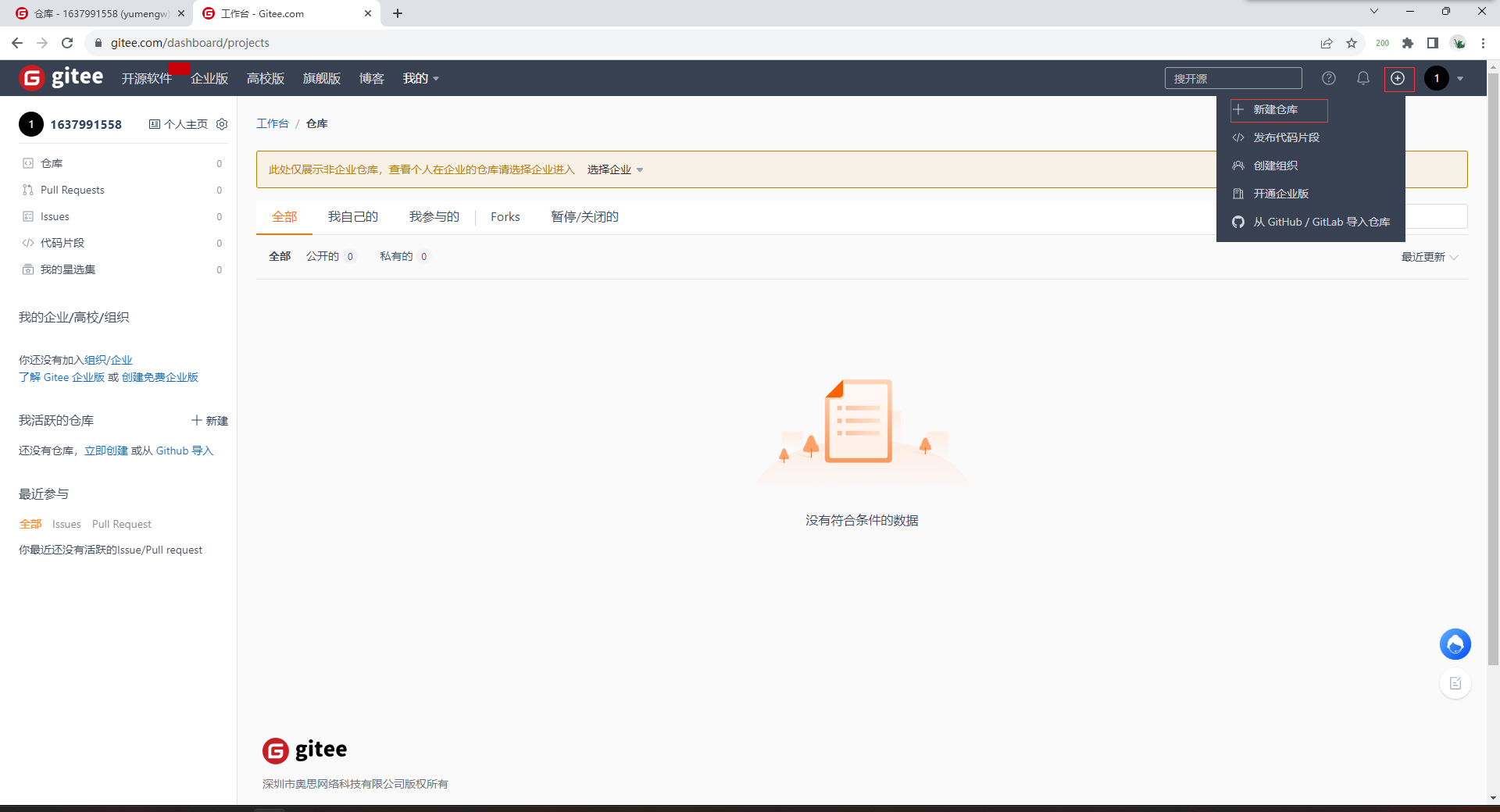1500x812 pixels.
Task: Click the floating feedback edit icon
Action: click(1455, 684)
